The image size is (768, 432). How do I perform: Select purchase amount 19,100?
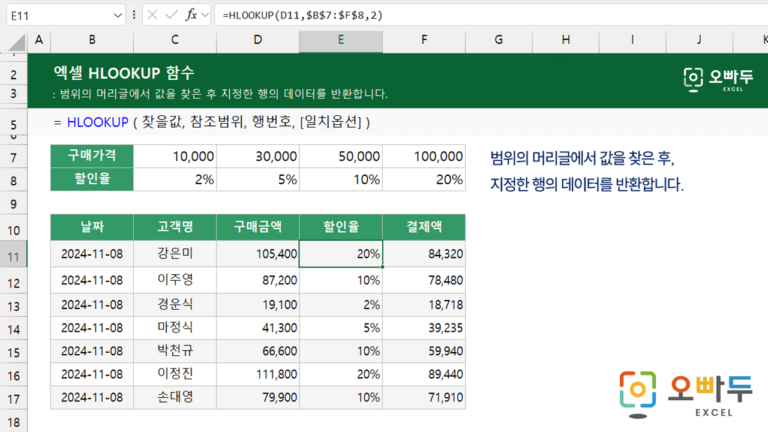point(258,305)
